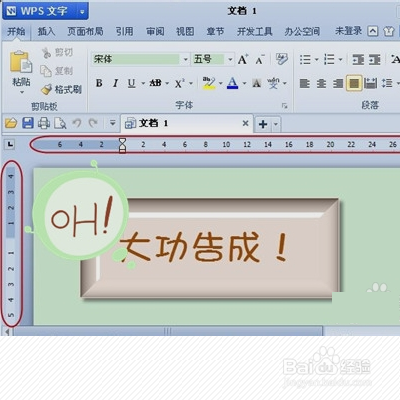Click the decrease indent icon

point(358,60)
